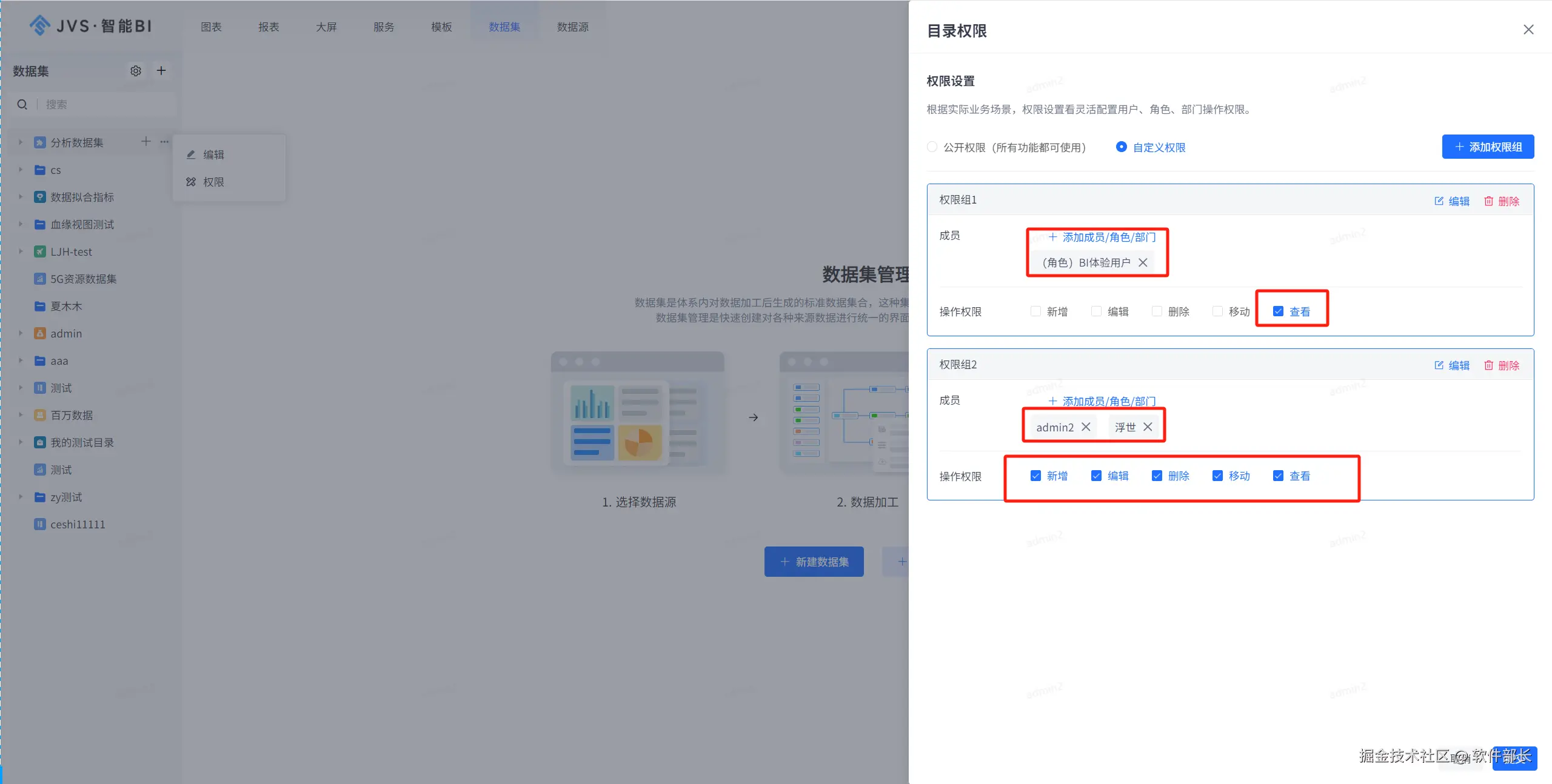Remove 浮世 member tag with X
The image size is (1552, 784).
coord(1148,427)
